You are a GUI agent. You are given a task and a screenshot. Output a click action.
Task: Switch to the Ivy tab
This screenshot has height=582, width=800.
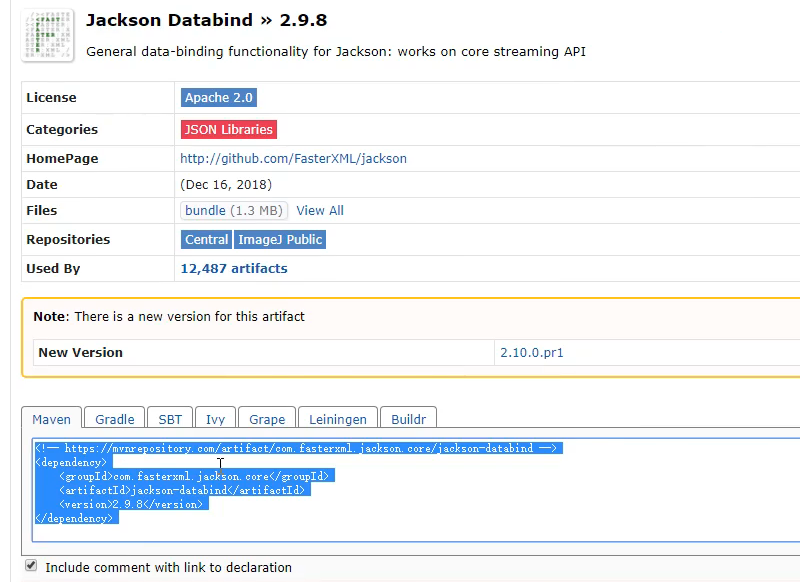point(215,419)
